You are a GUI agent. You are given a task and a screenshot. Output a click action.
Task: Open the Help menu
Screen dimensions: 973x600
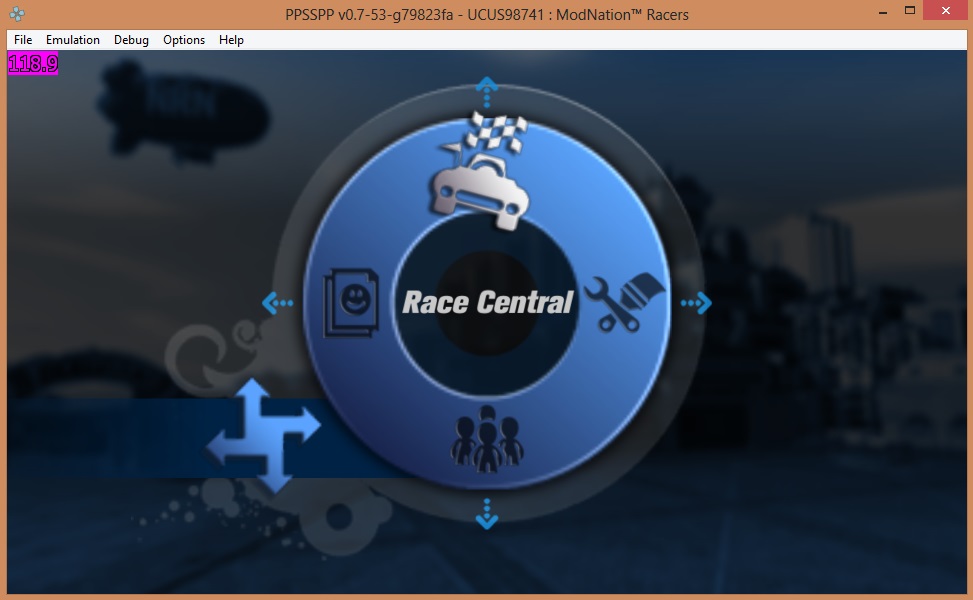point(231,40)
